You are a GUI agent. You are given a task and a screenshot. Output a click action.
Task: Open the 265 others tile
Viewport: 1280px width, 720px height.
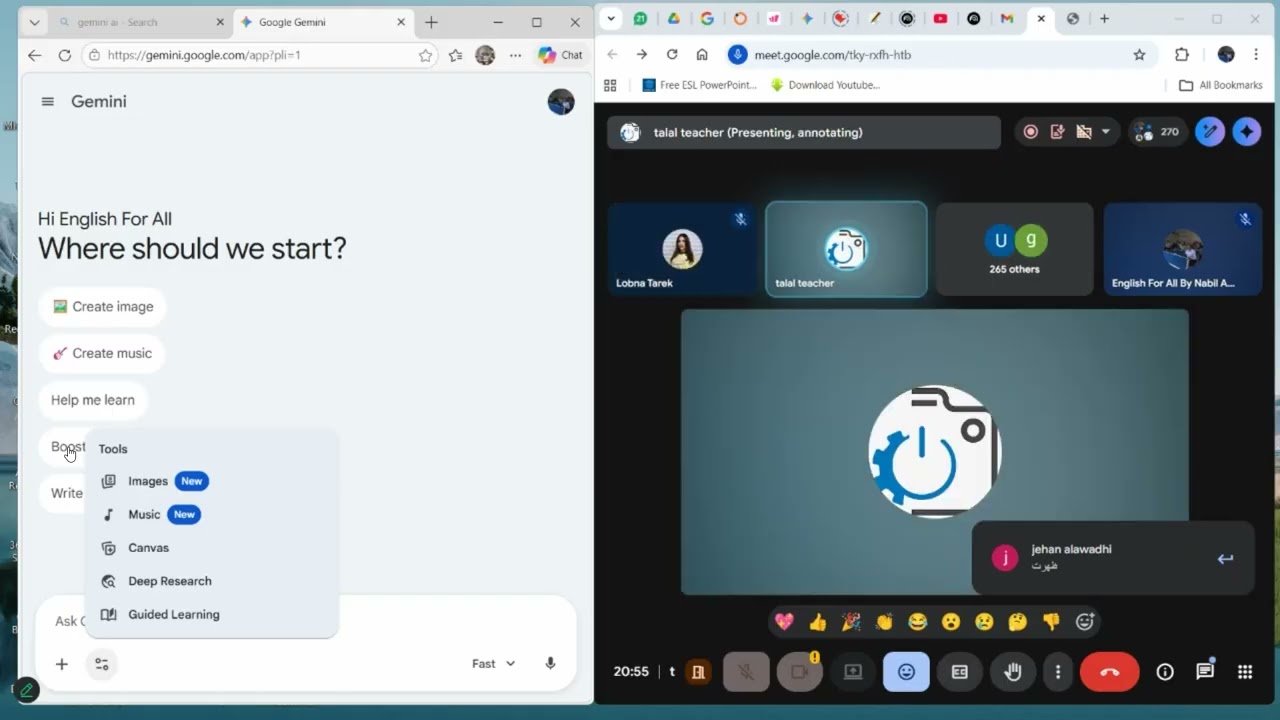coord(1015,249)
